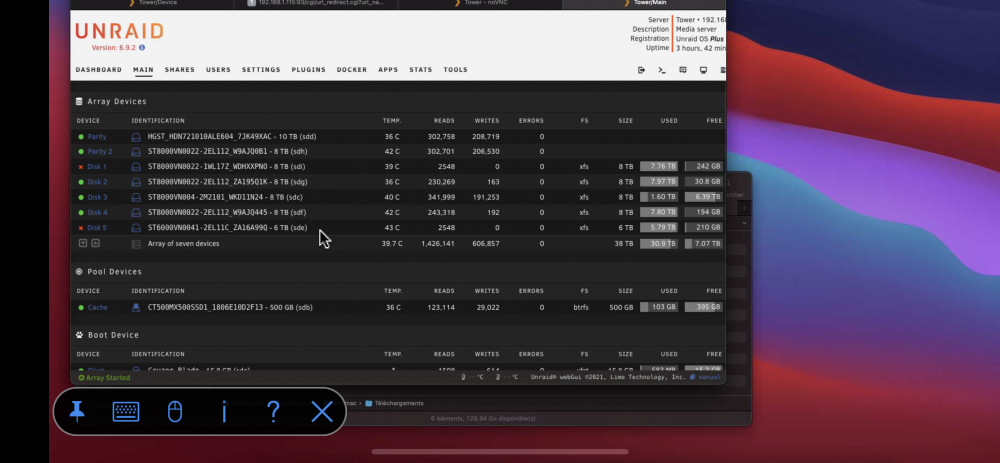Click 'Array of seven devices' text

(x=184, y=244)
